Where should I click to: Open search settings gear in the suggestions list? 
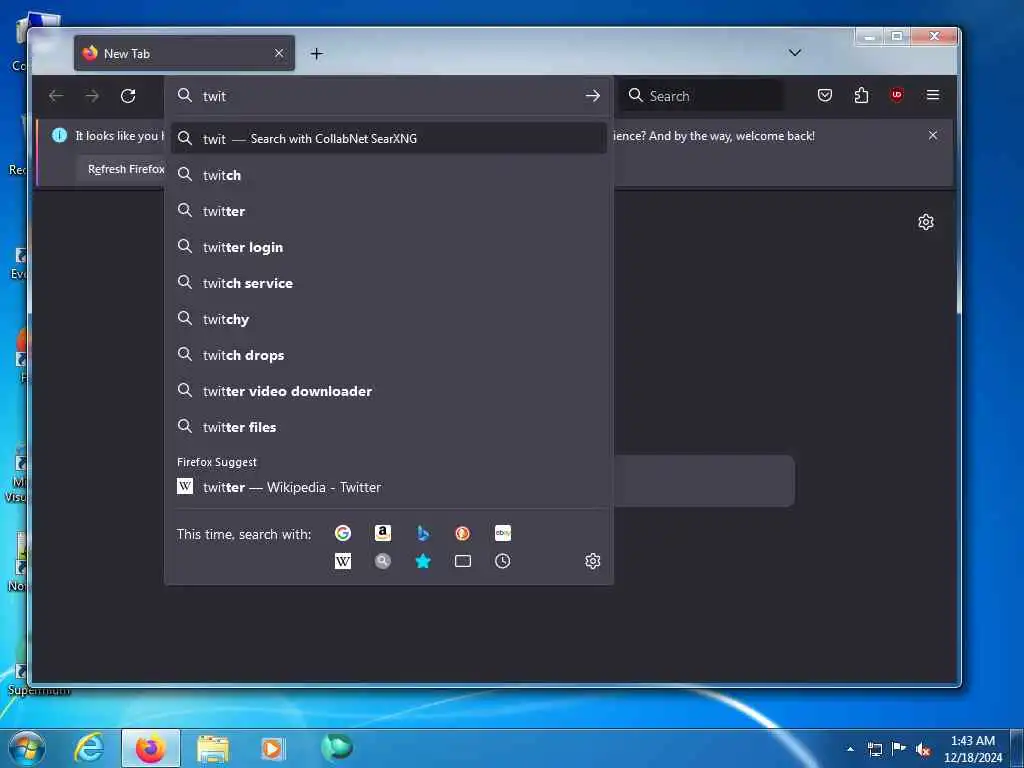592,561
